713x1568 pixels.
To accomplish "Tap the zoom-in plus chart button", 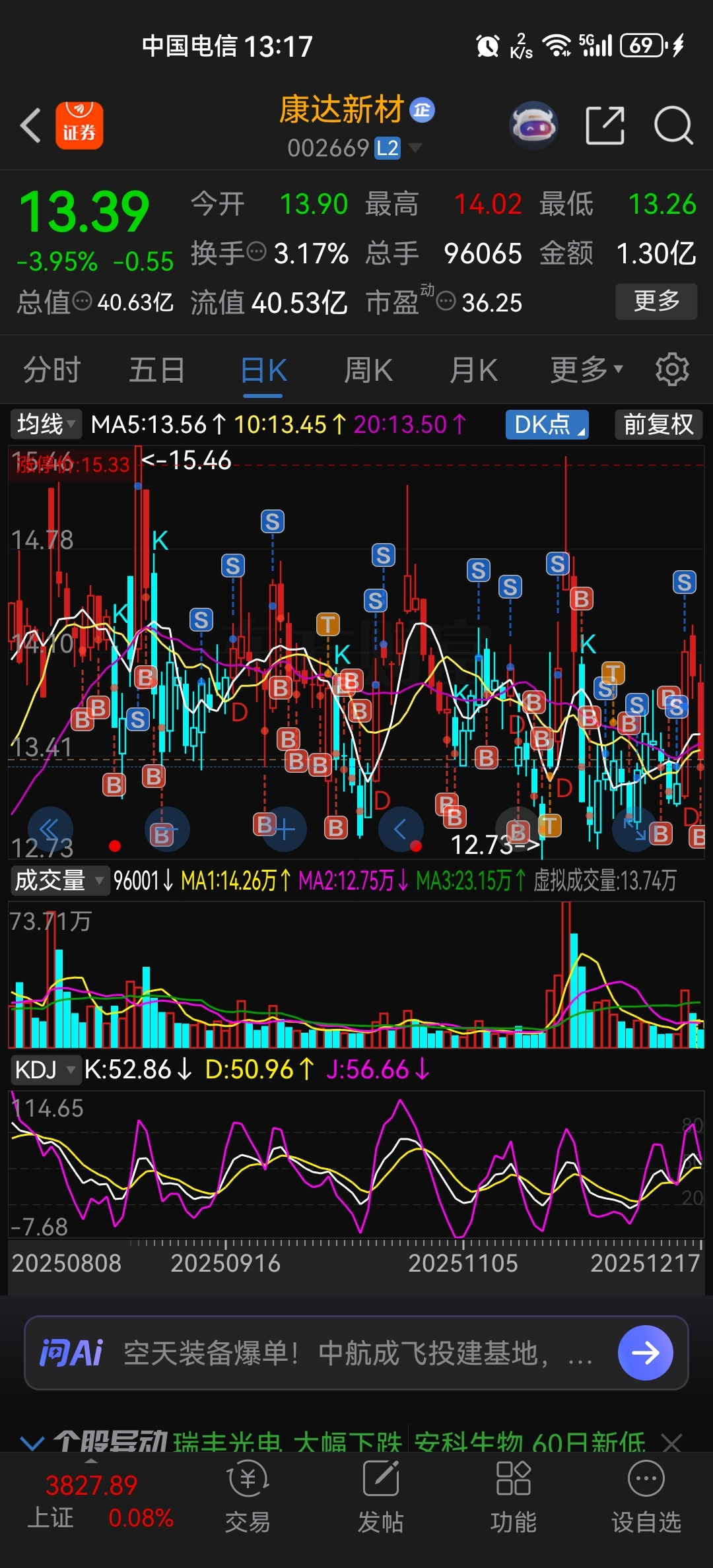I will [284, 829].
